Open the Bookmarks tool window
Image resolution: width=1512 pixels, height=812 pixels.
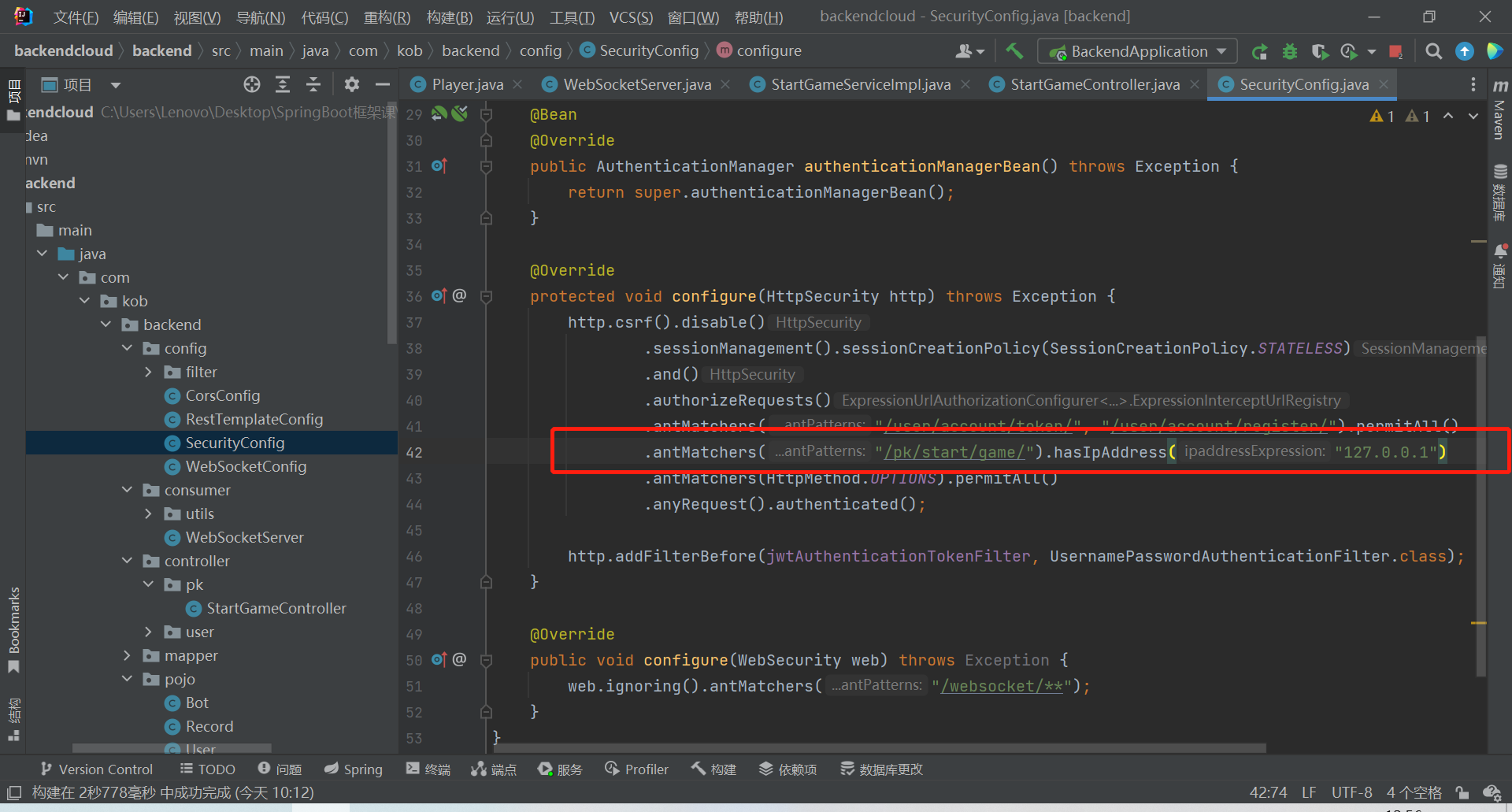[13, 630]
